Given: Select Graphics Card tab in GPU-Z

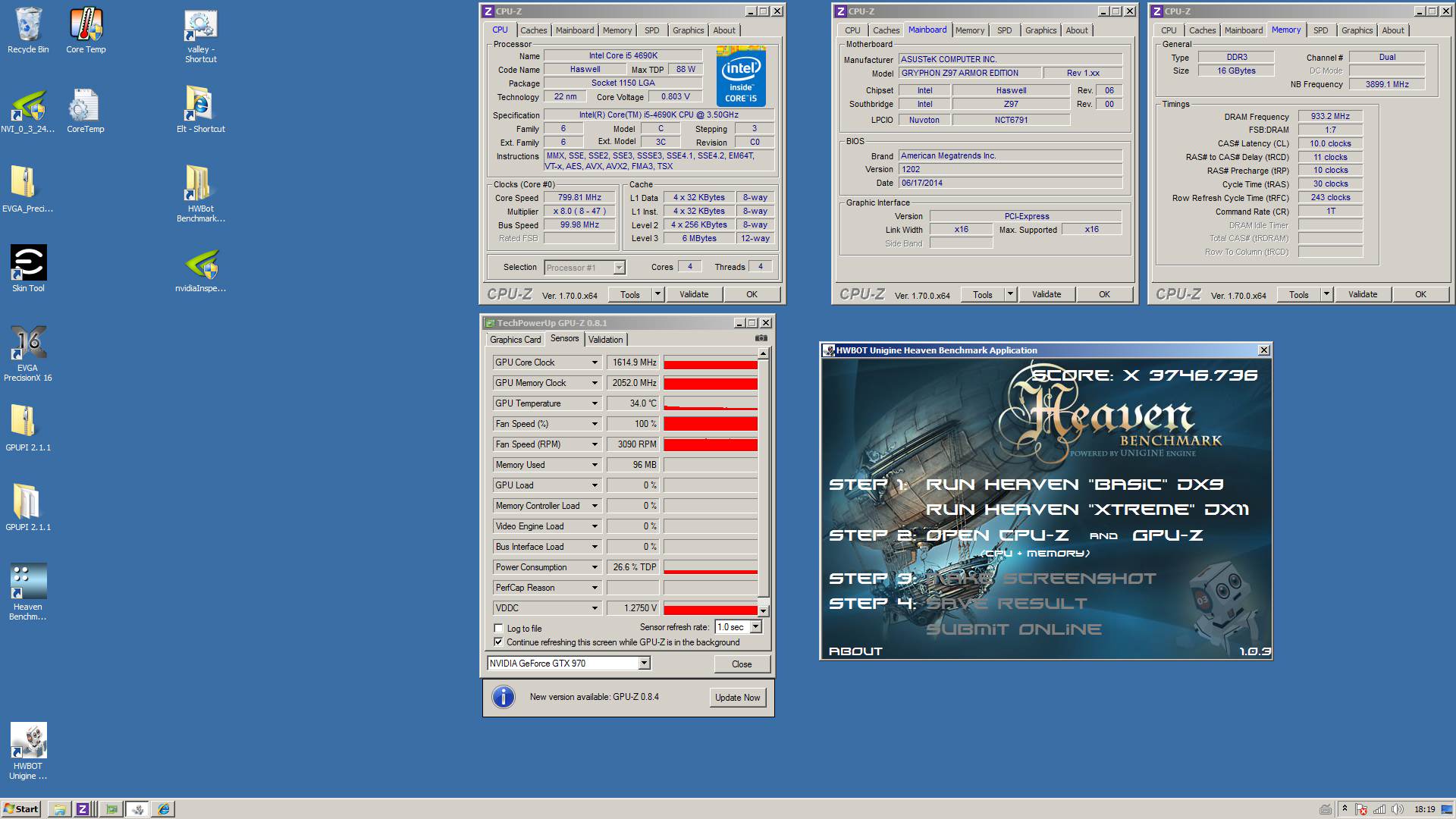Looking at the screenshot, I should click(x=515, y=340).
